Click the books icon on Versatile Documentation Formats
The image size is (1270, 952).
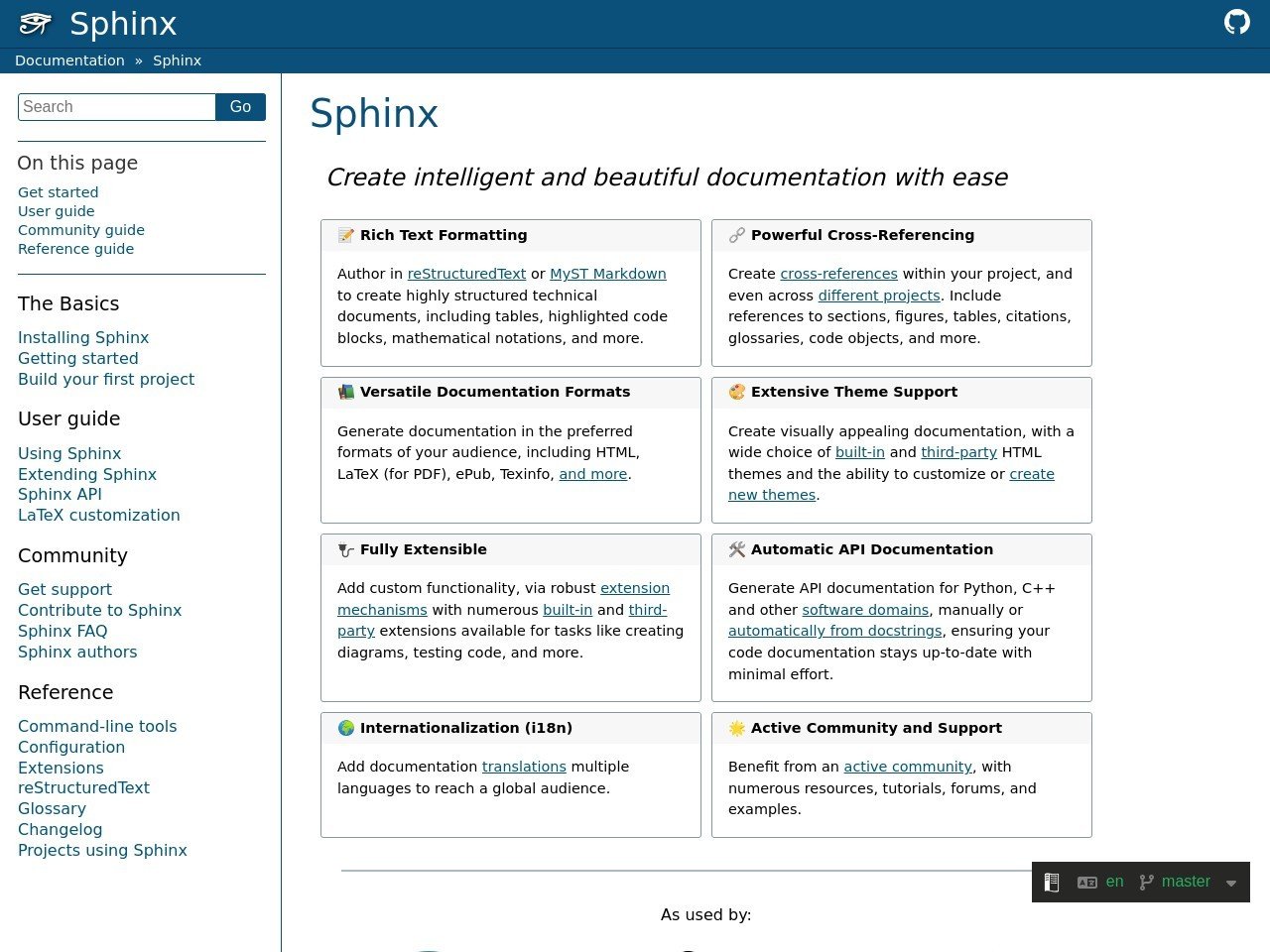tap(346, 392)
